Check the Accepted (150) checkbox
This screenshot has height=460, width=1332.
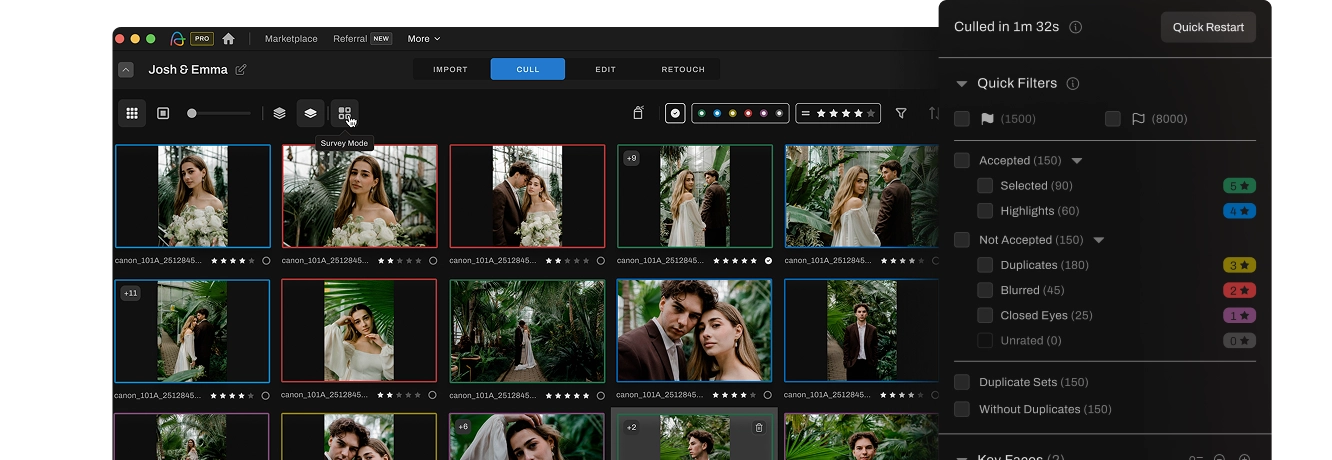(x=962, y=161)
